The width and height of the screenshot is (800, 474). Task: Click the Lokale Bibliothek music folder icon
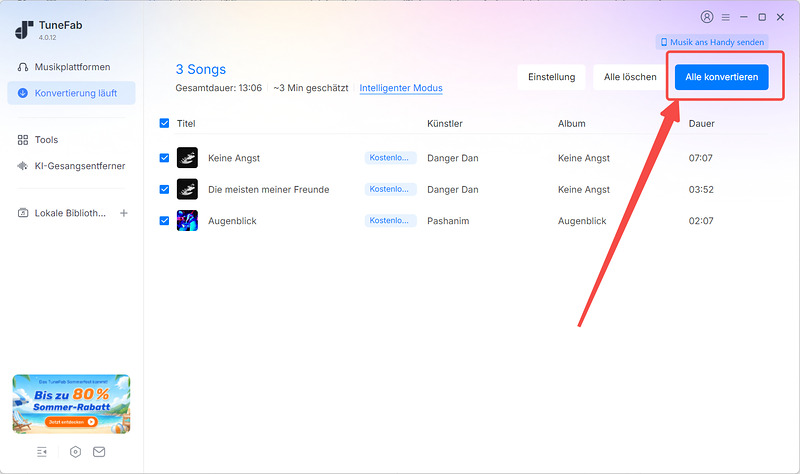coord(23,213)
